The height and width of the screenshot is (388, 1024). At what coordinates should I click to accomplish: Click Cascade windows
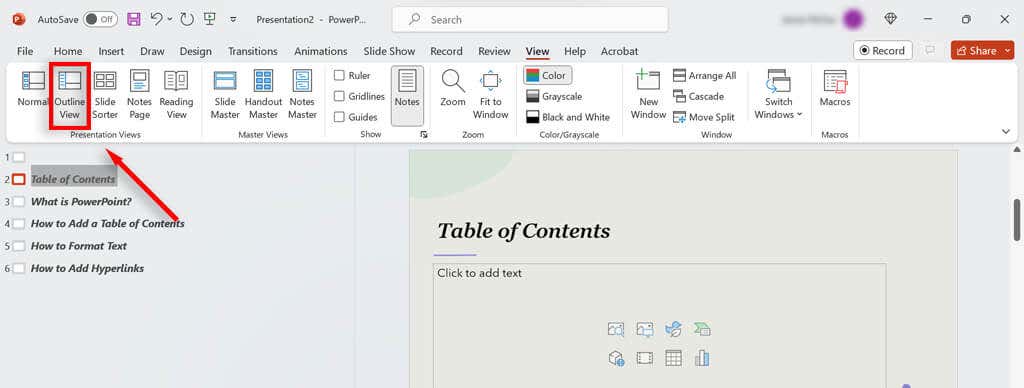tap(698, 96)
